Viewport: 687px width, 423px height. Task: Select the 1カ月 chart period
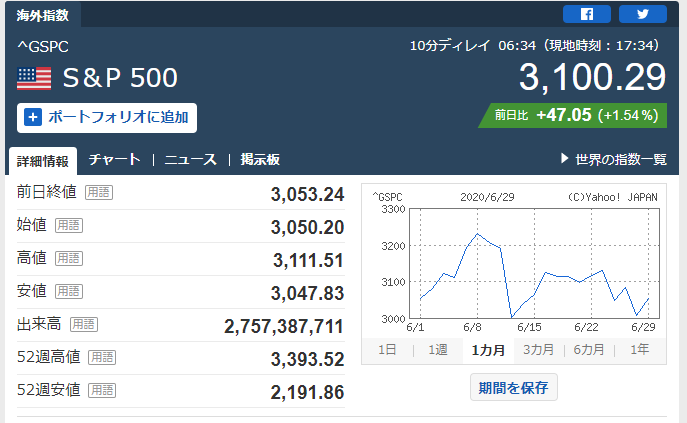(488, 350)
